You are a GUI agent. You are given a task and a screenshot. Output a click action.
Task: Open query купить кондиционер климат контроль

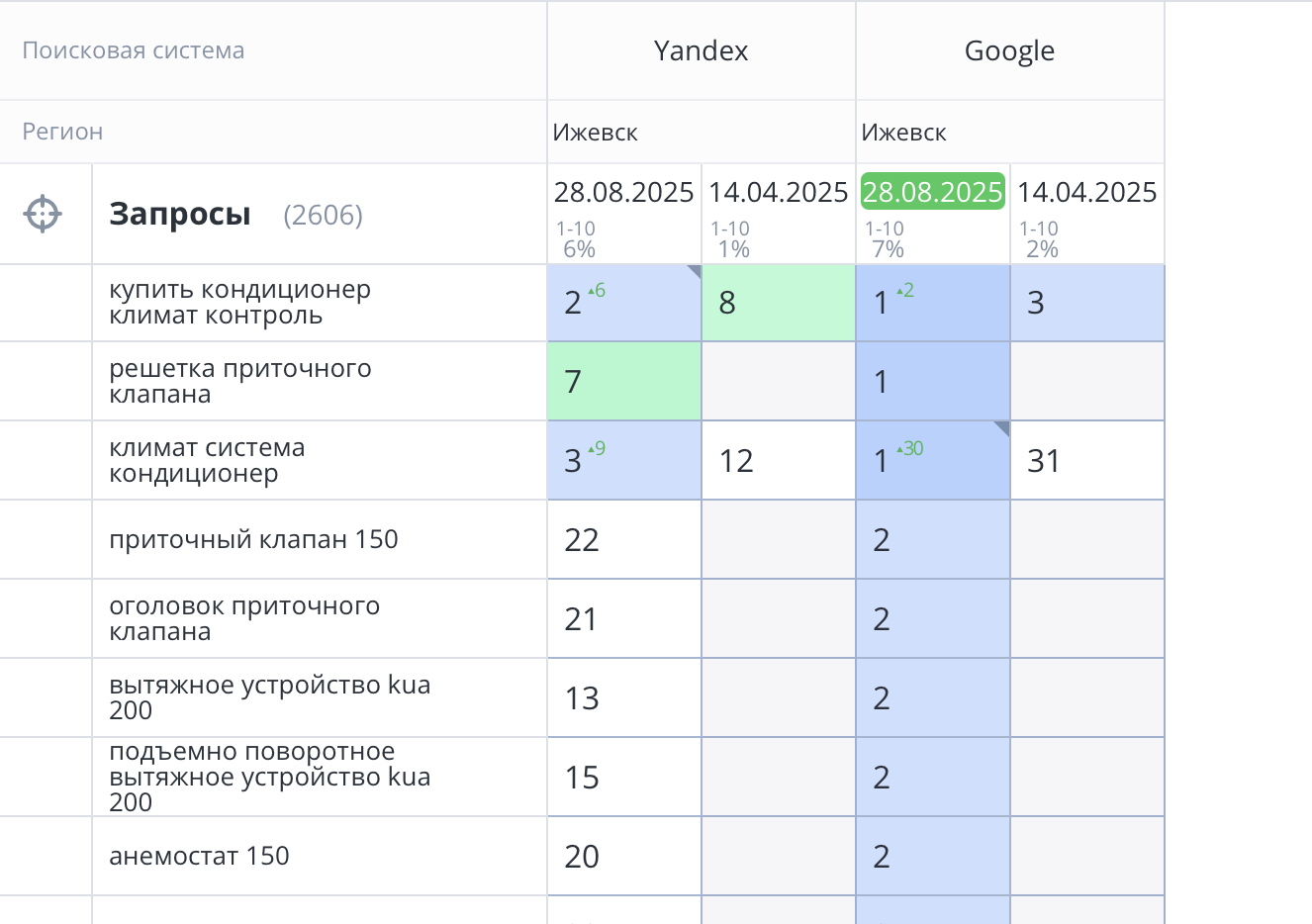pos(239,303)
